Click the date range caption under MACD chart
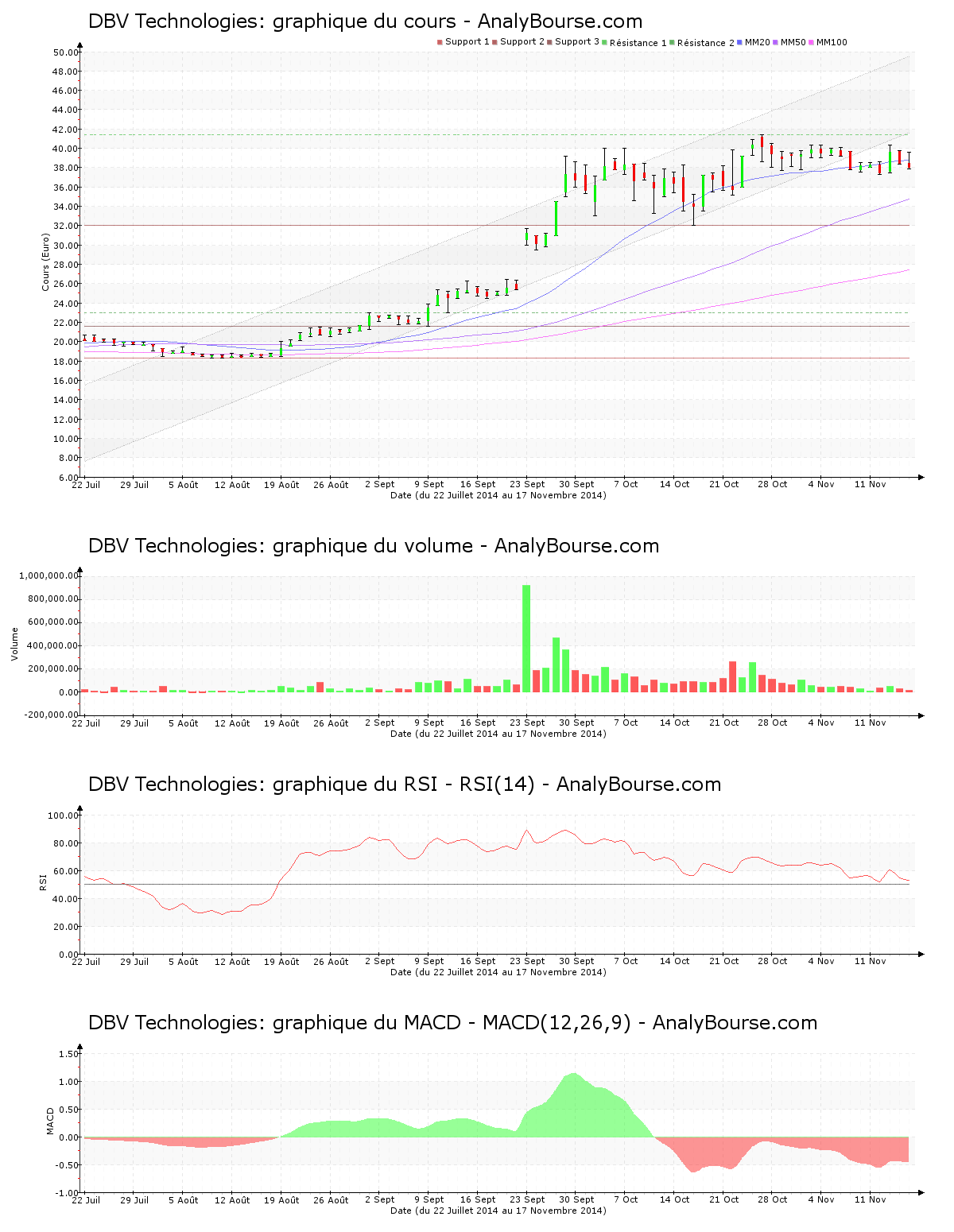This screenshot has height=1232, width=954. coord(498,1211)
